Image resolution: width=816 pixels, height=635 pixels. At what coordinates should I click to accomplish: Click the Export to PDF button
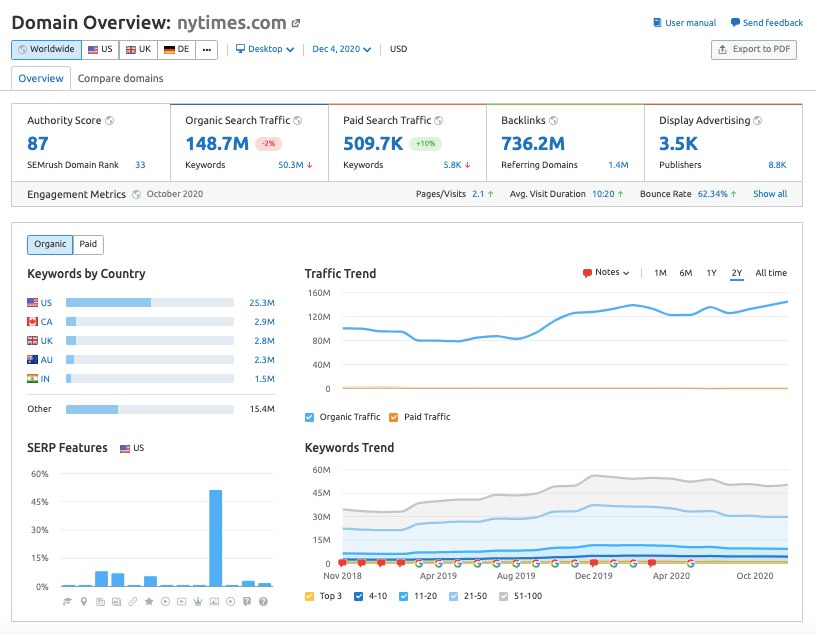[754, 49]
